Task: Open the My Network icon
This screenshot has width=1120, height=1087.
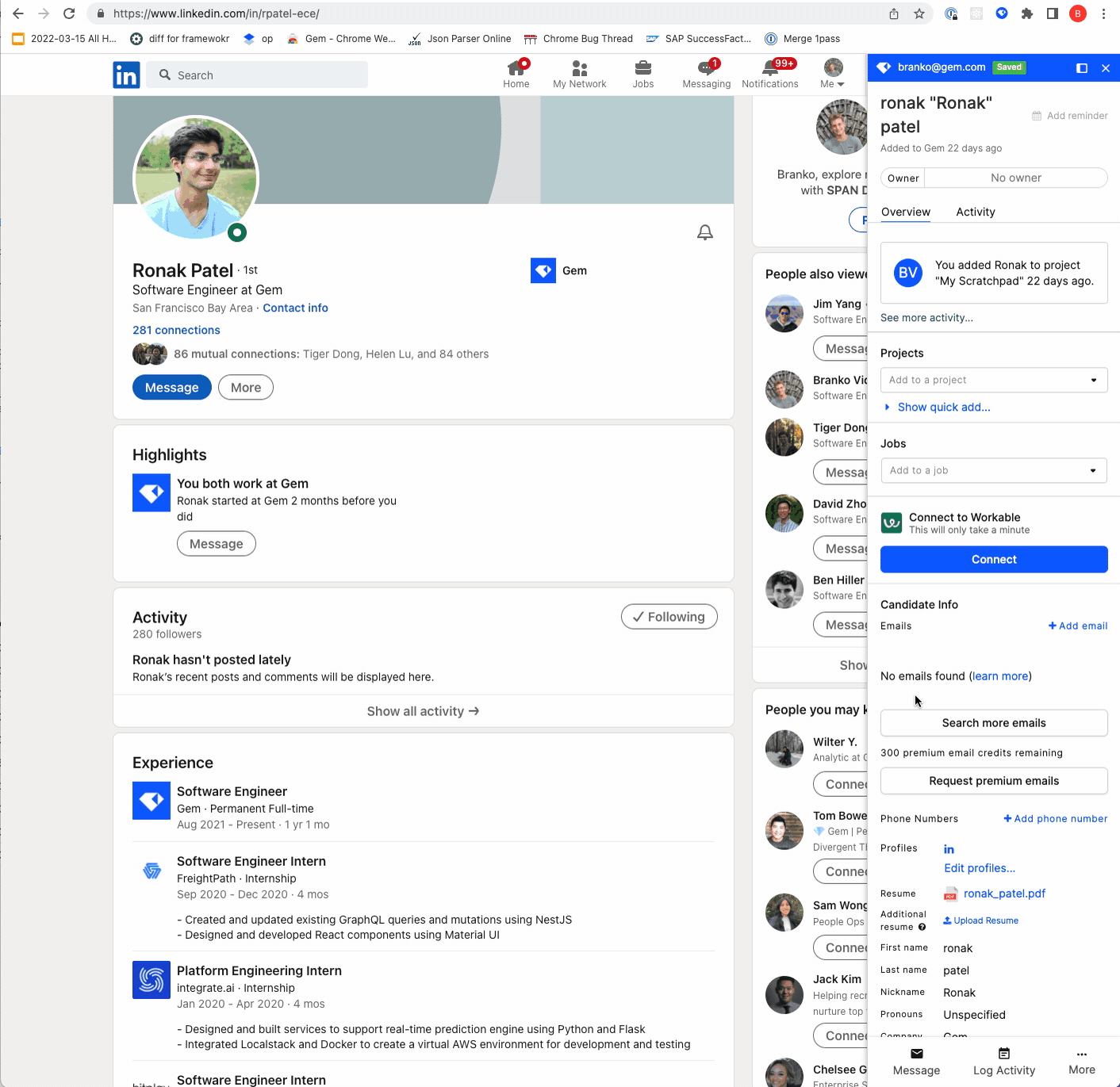Action: [579, 69]
